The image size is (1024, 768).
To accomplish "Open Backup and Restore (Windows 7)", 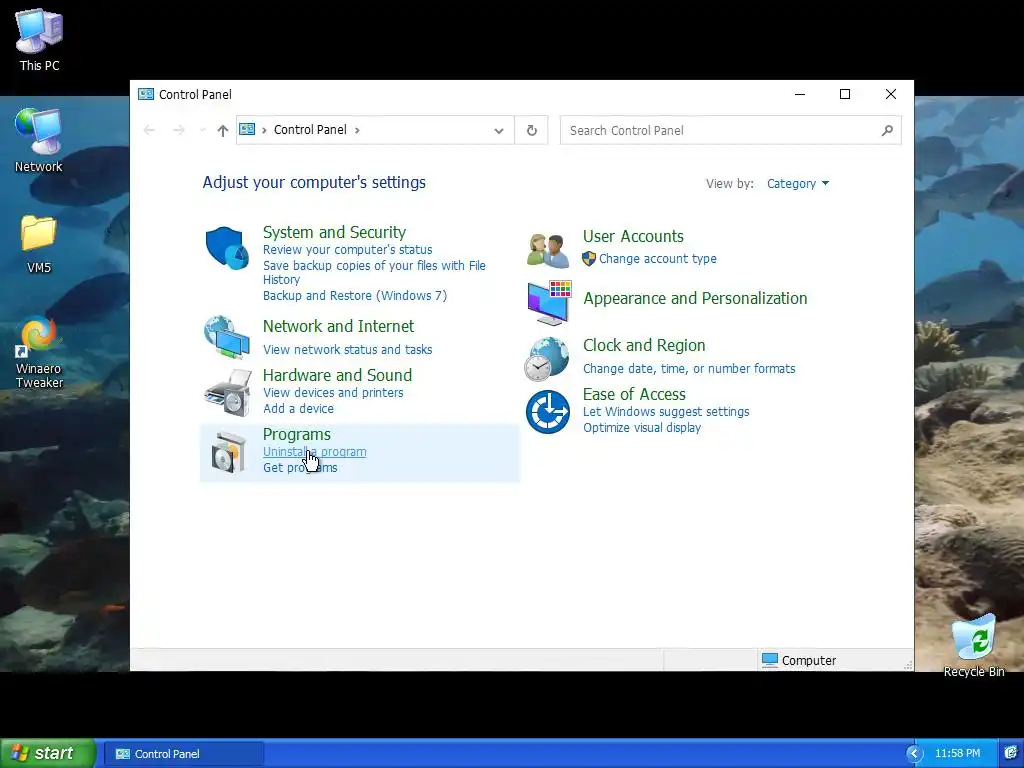I will (x=355, y=295).
